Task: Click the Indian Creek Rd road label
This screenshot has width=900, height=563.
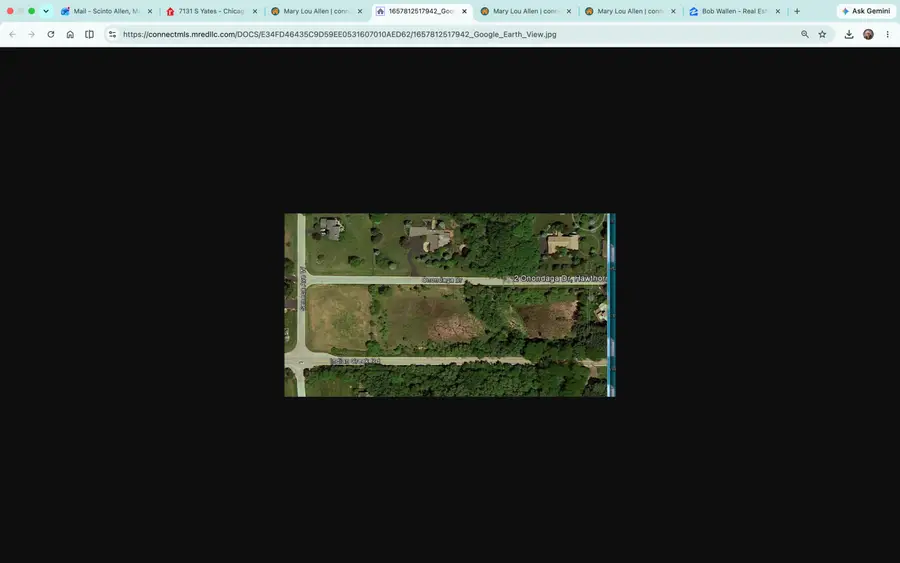Action: (x=355, y=361)
